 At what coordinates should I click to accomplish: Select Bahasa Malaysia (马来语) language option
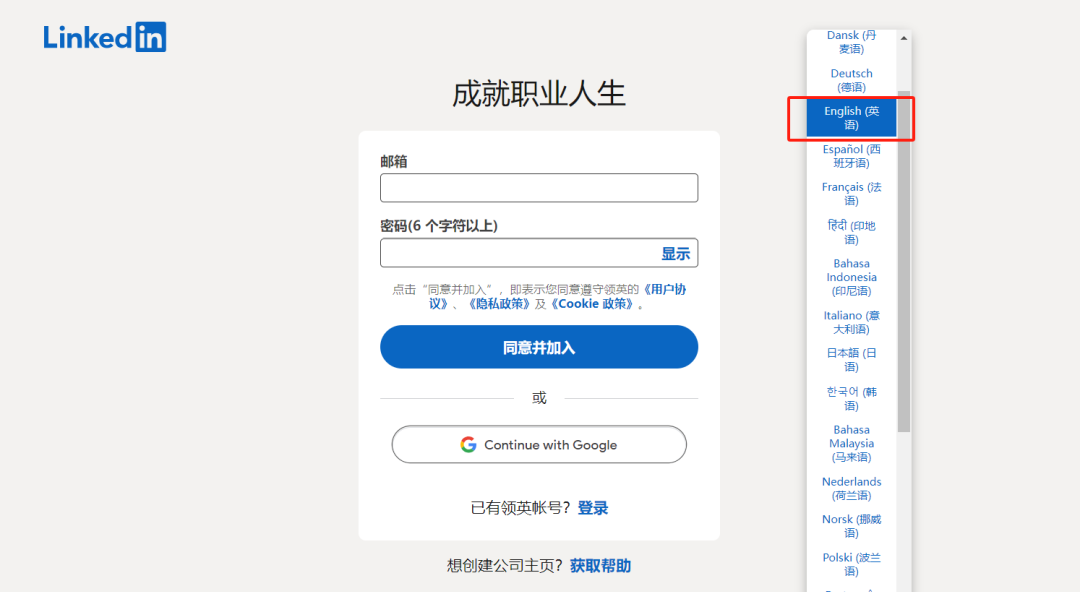click(851, 443)
